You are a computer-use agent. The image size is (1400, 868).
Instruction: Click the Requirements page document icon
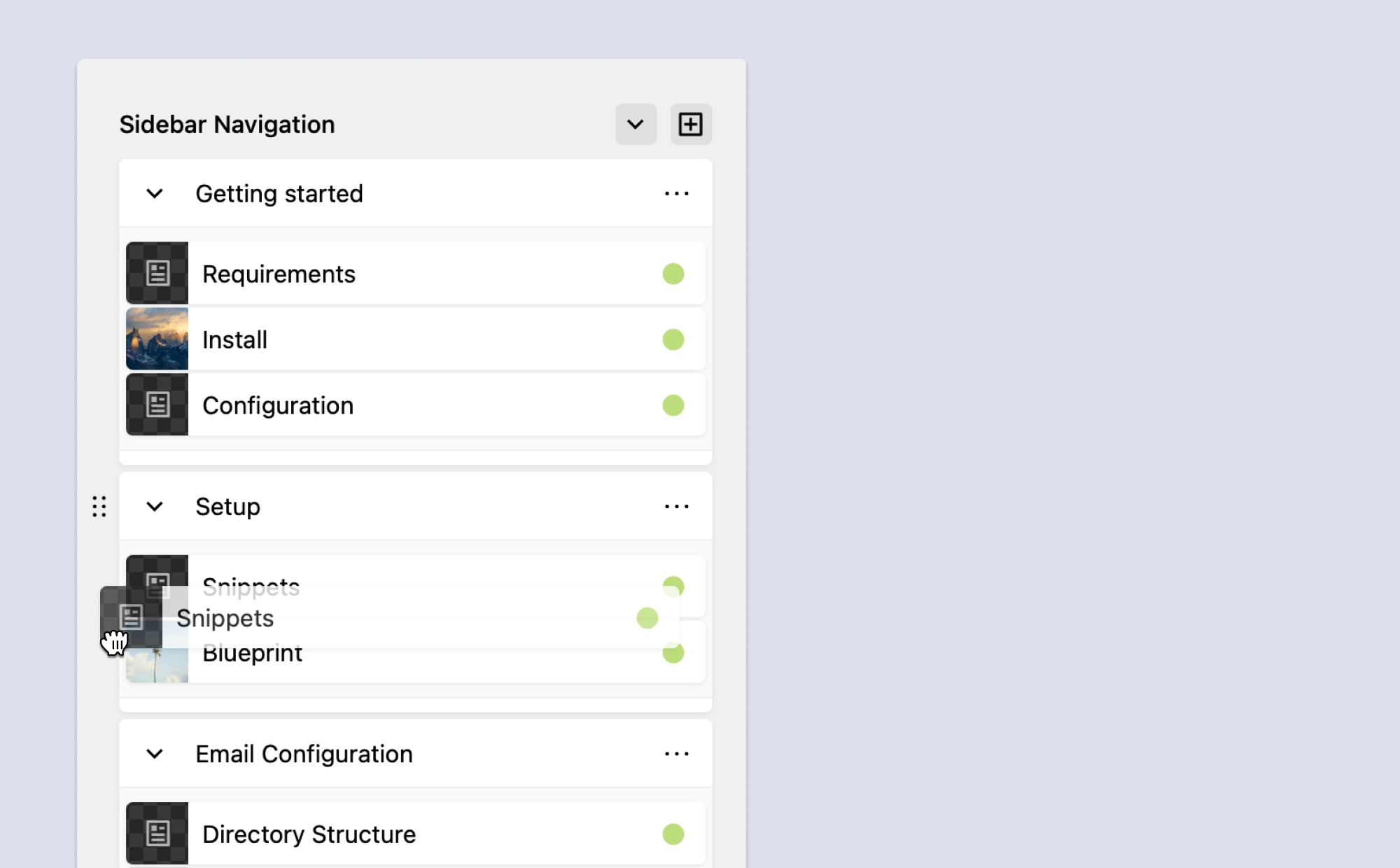(x=157, y=273)
